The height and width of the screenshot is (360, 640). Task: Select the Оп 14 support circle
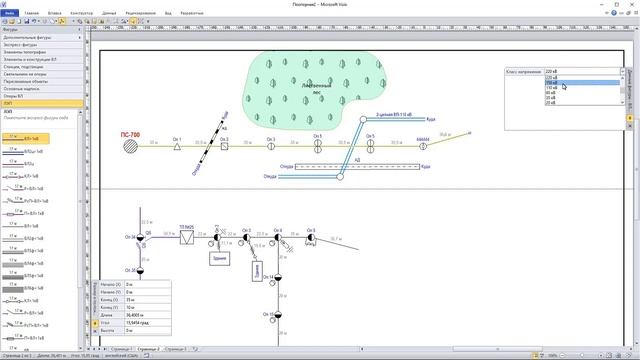pyautogui.click(x=278, y=278)
